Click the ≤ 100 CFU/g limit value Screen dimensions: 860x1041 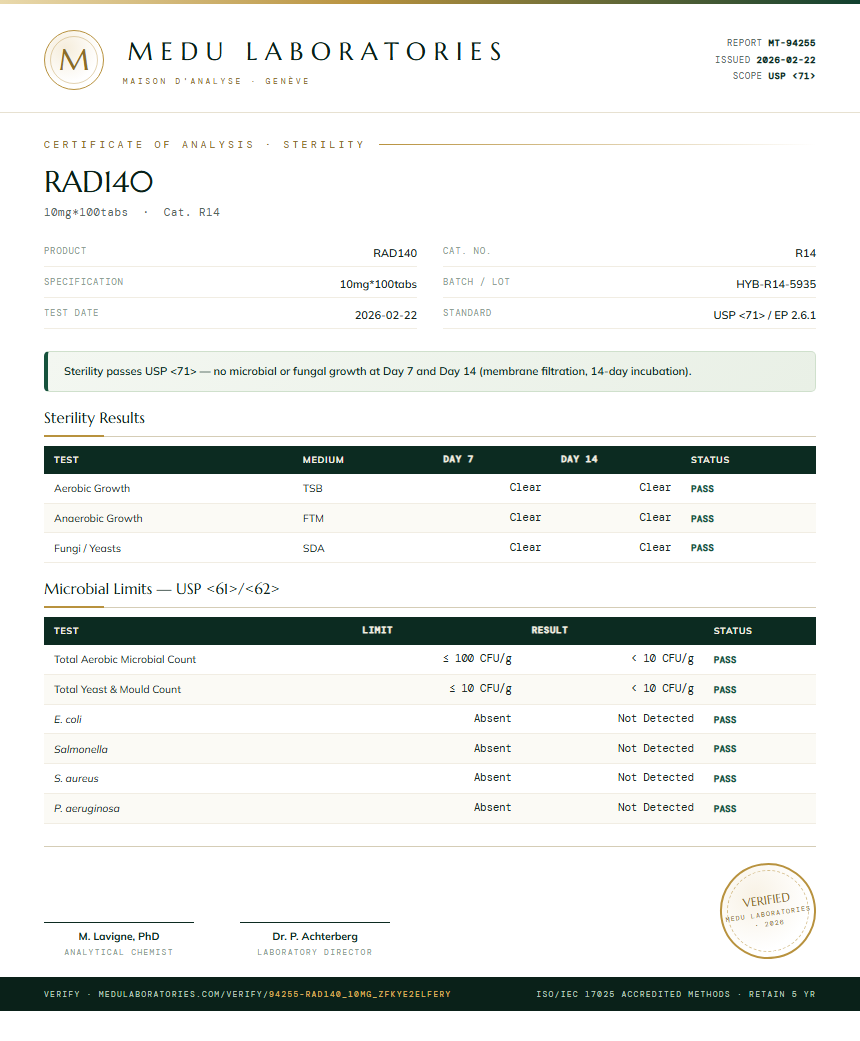(x=477, y=659)
